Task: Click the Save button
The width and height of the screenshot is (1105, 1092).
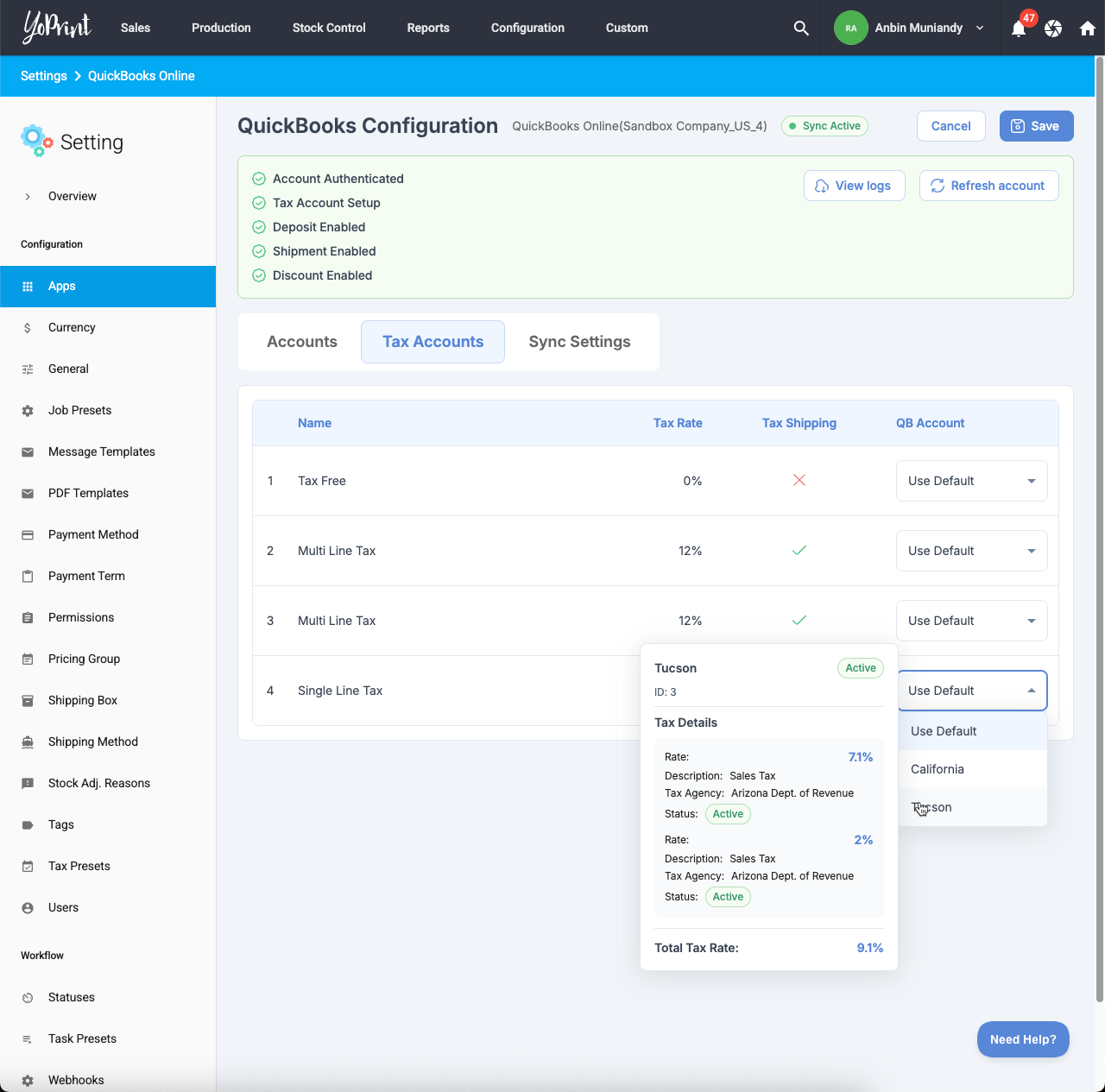Action: pyautogui.click(x=1036, y=126)
